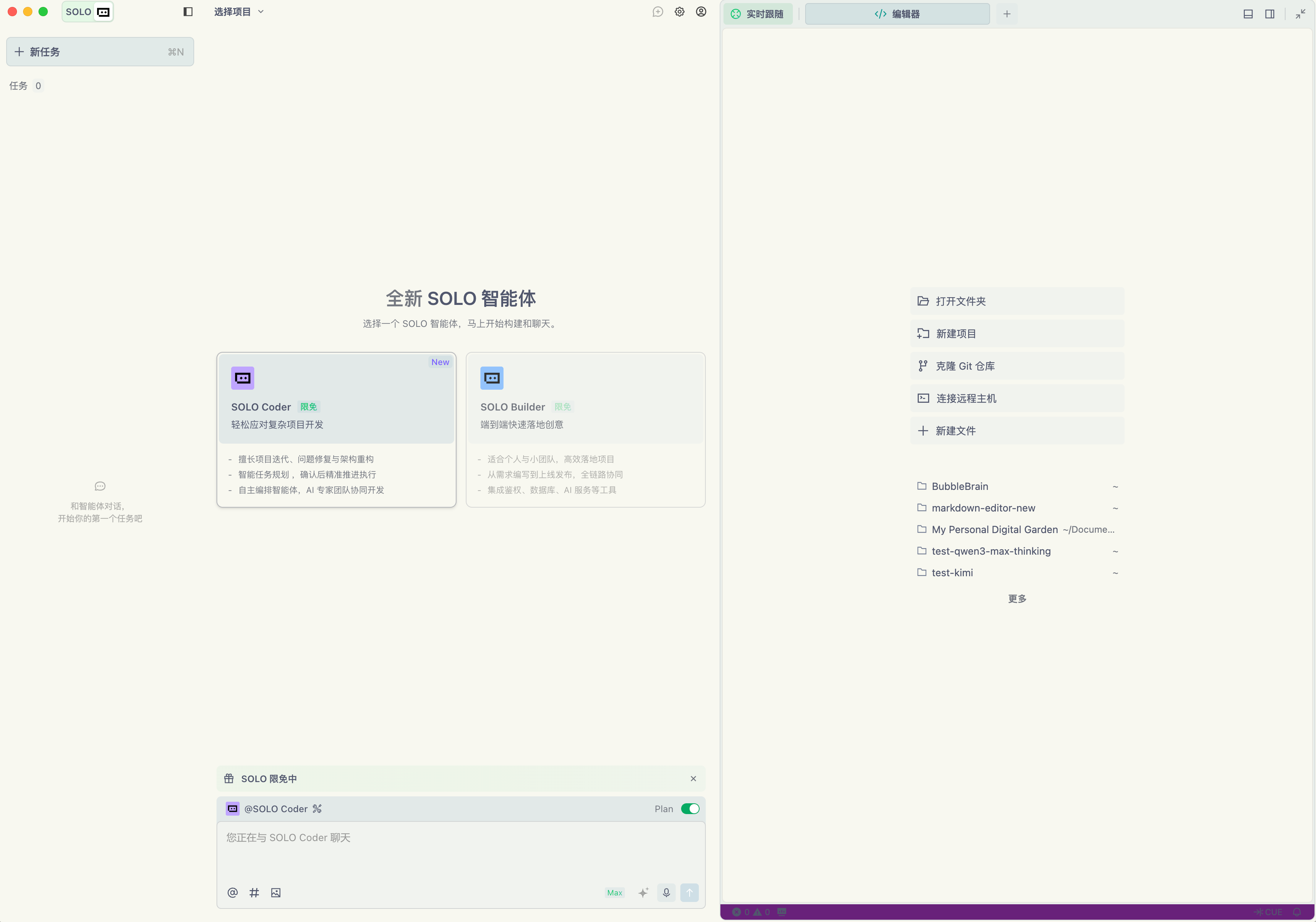Open the Max model selector
Screen dimensions: 1316x922
tap(614, 892)
